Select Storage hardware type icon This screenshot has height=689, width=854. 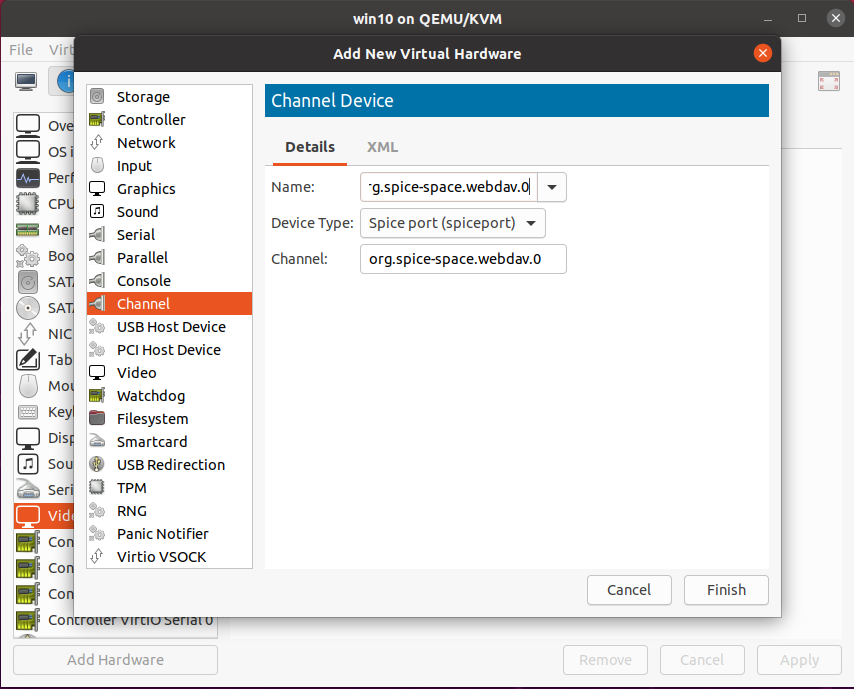coord(97,96)
